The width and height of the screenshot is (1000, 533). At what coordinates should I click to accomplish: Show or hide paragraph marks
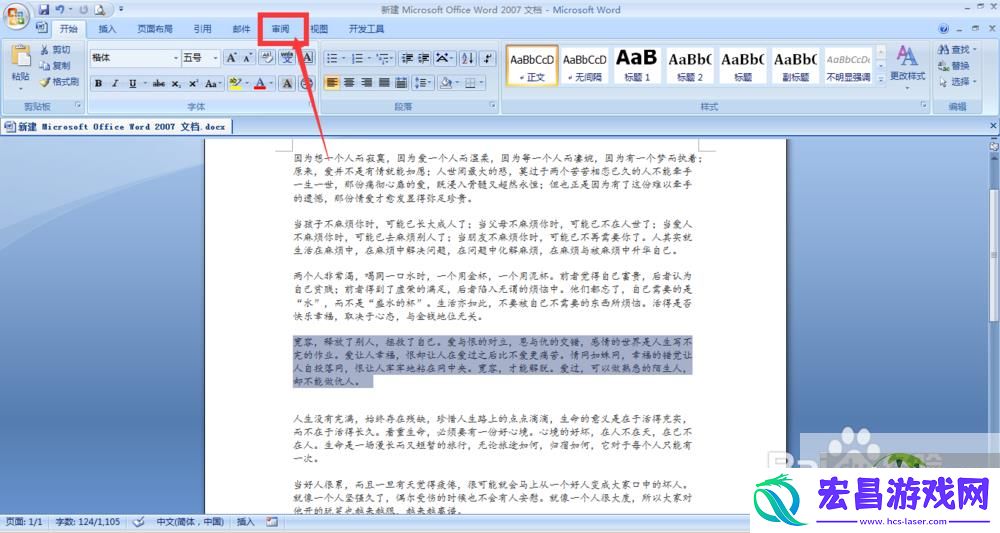[488, 58]
